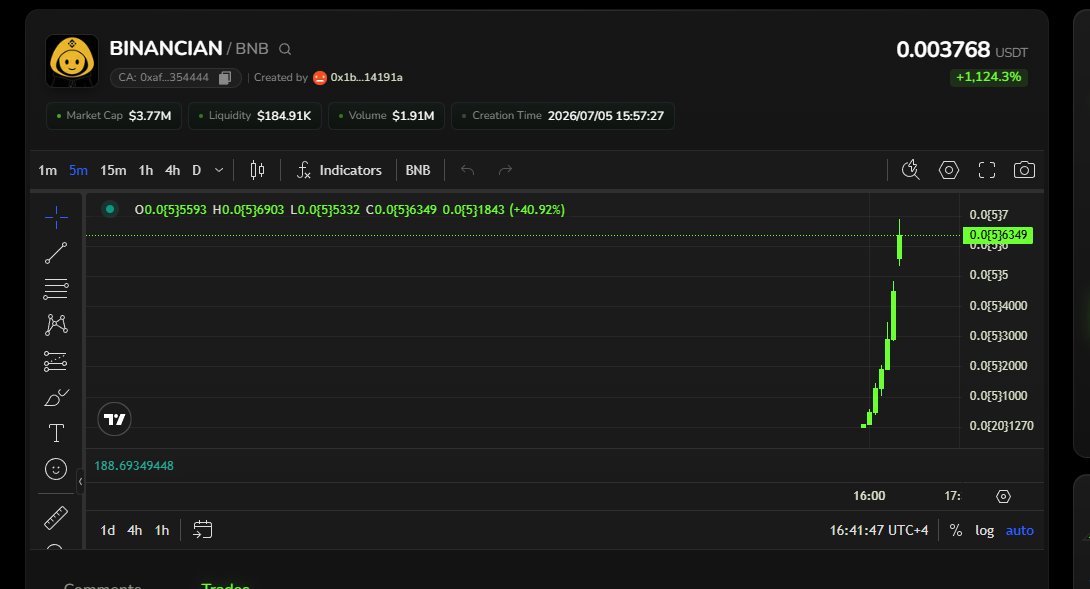Collapse the drawing toolbar side arrow
Image resolution: width=1090 pixels, height=589 pixels.
click(81, 481)
